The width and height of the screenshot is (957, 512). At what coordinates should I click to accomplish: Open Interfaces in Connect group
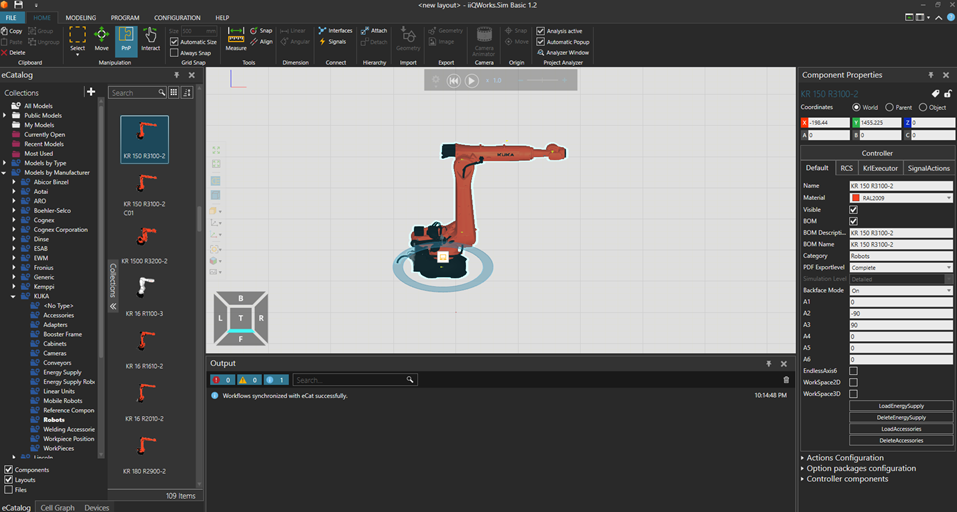(x=335, y=31)
